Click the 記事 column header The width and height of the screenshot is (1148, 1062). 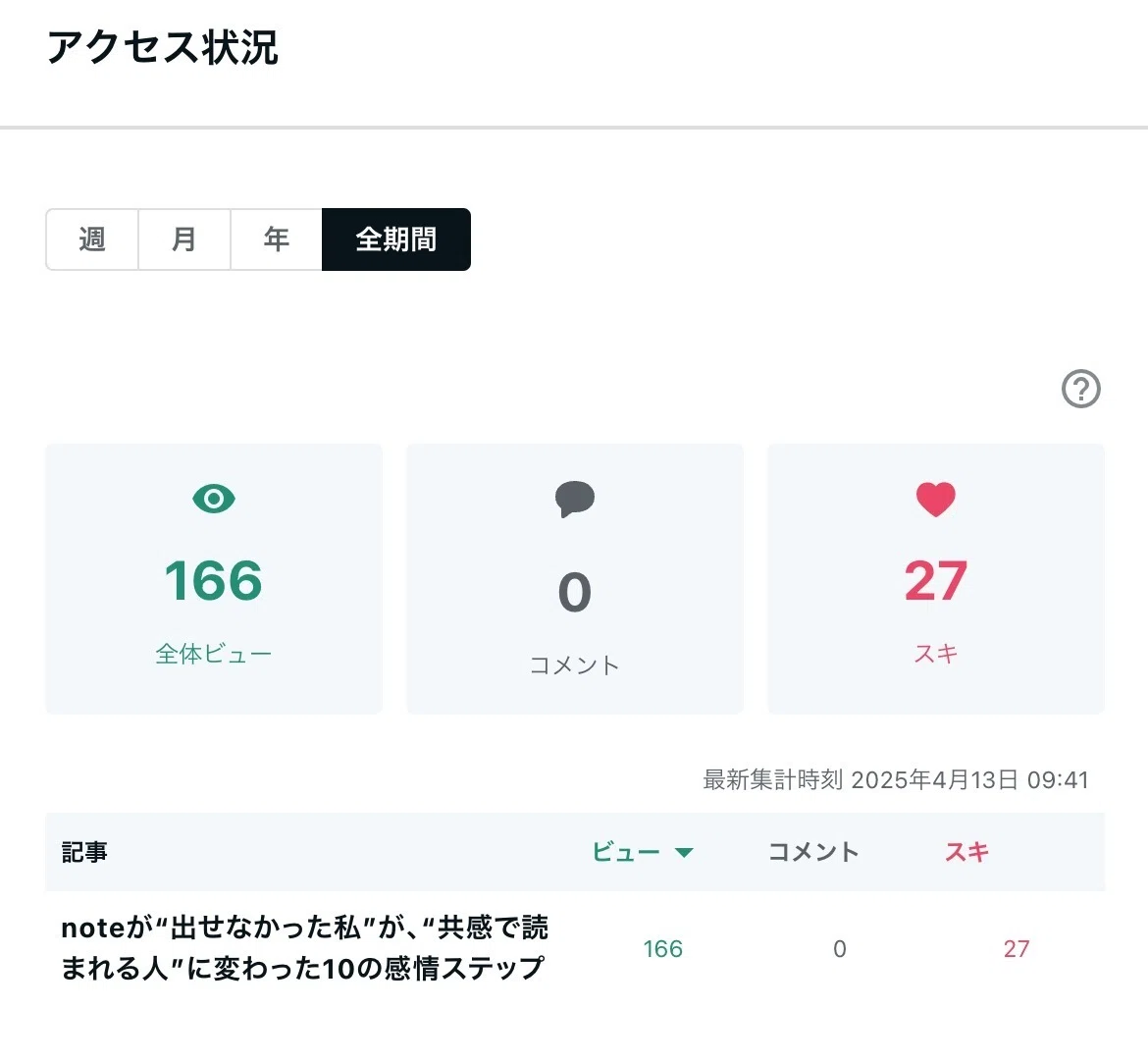(84, 852)
